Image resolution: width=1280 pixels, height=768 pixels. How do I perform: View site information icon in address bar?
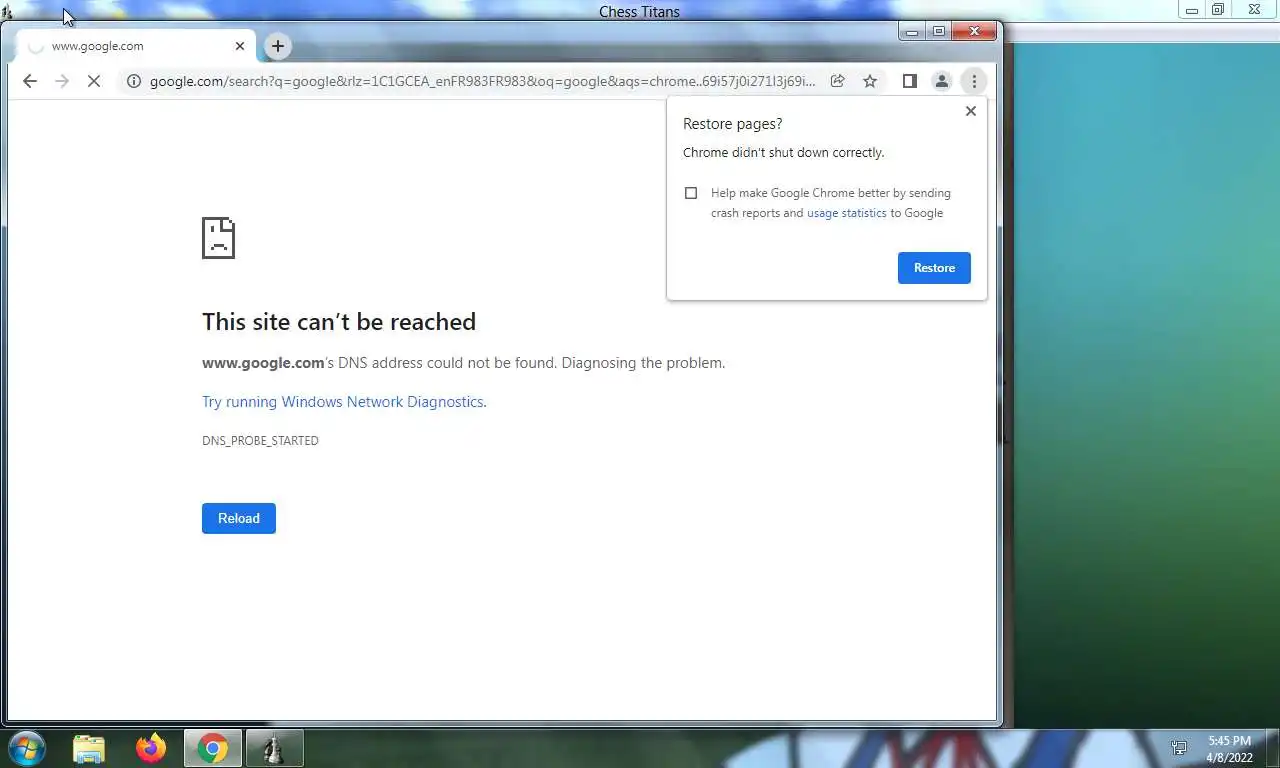tap(133, 81)
